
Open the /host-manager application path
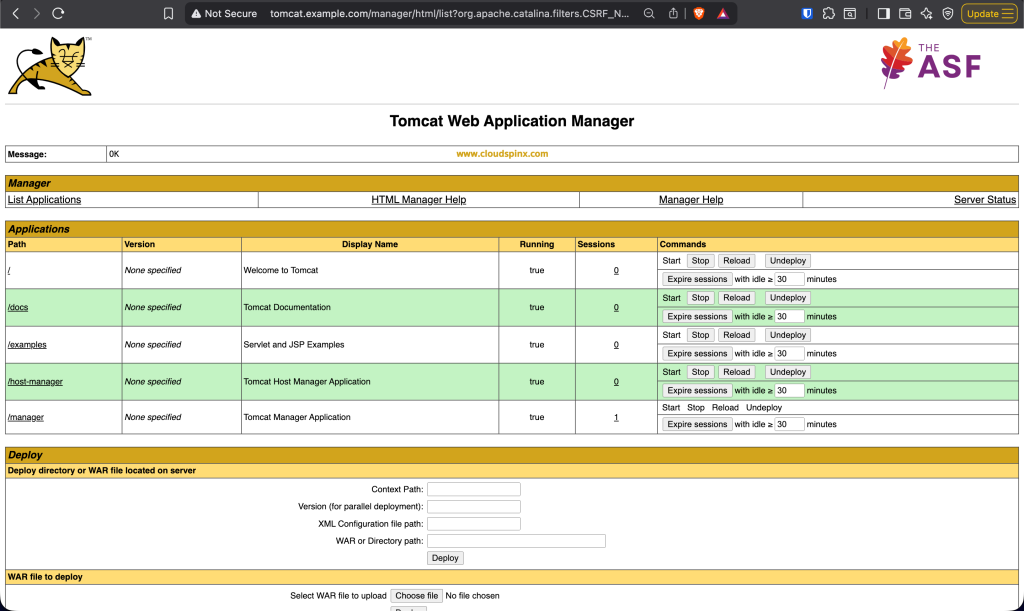[x=35, y=382]
